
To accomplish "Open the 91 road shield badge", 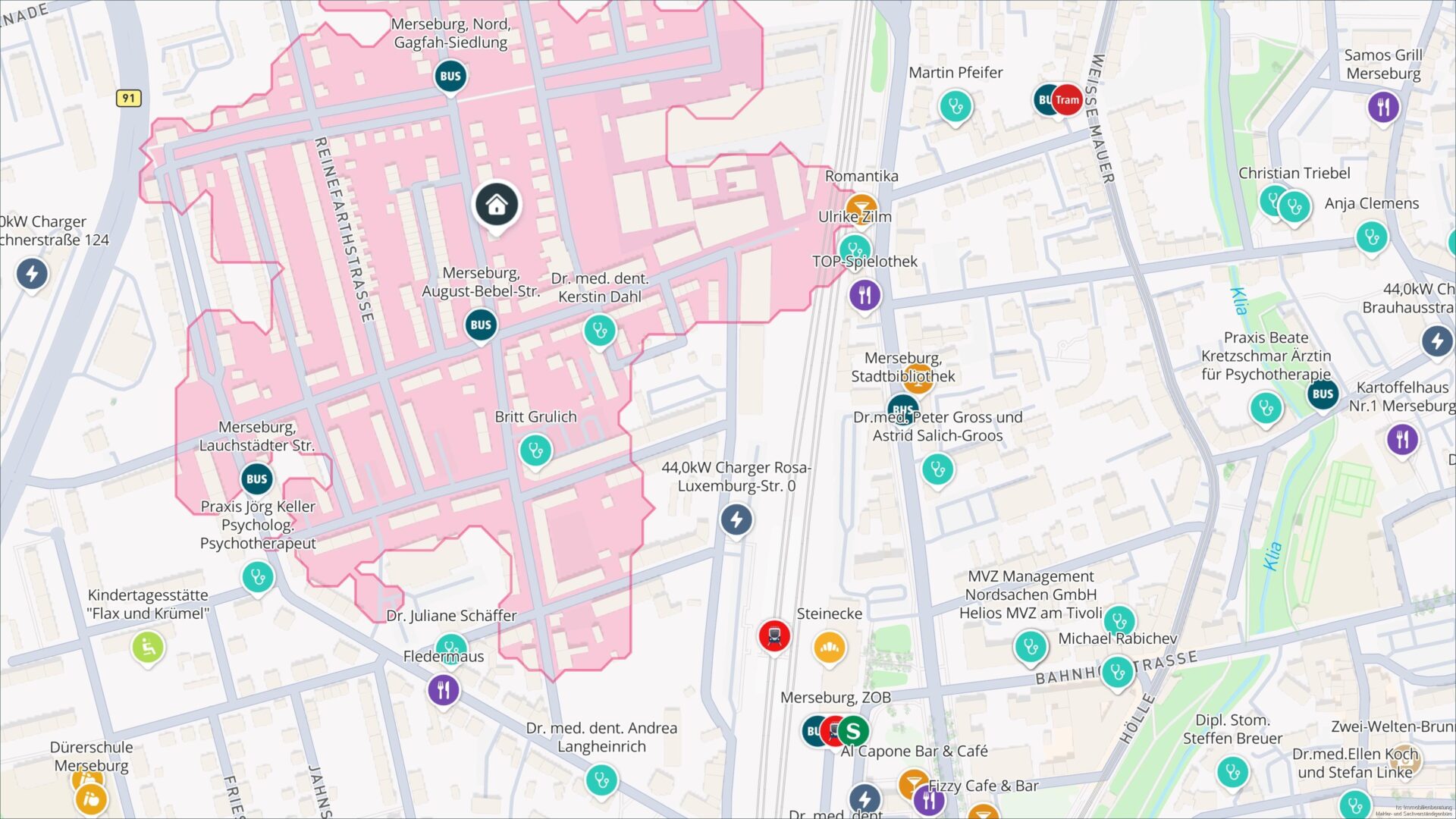I will click(129, 98).
